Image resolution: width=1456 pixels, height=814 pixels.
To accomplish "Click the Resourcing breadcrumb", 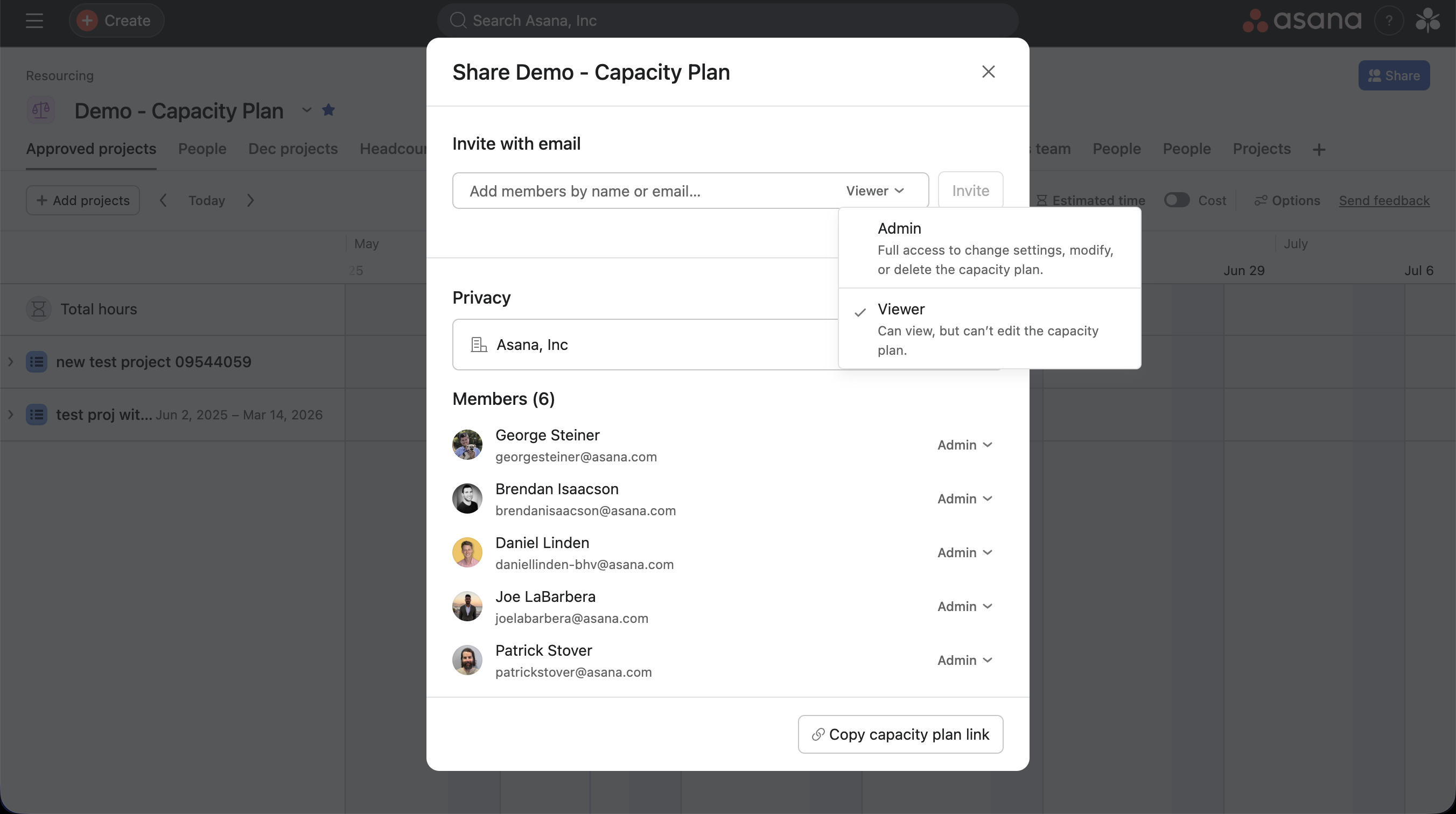I will tap(60, 76).
